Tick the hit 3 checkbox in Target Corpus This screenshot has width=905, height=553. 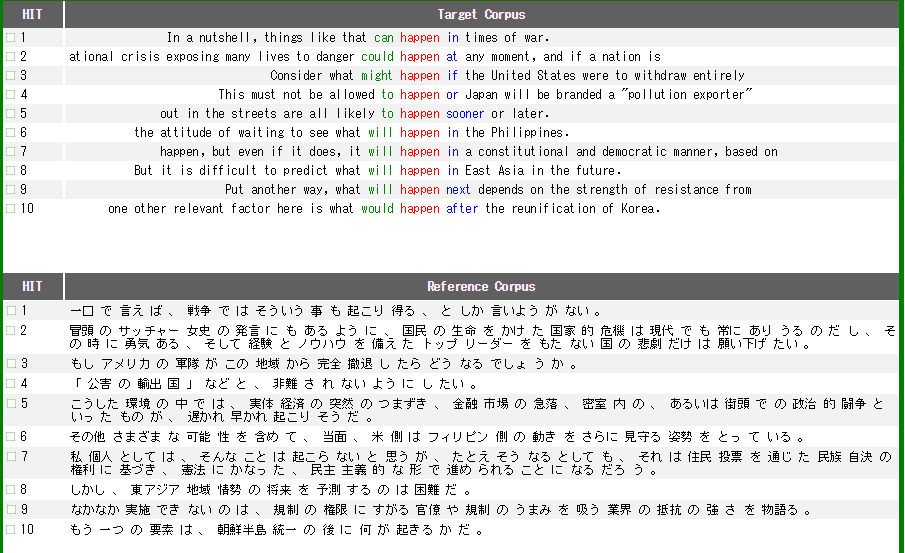[10, 76]
